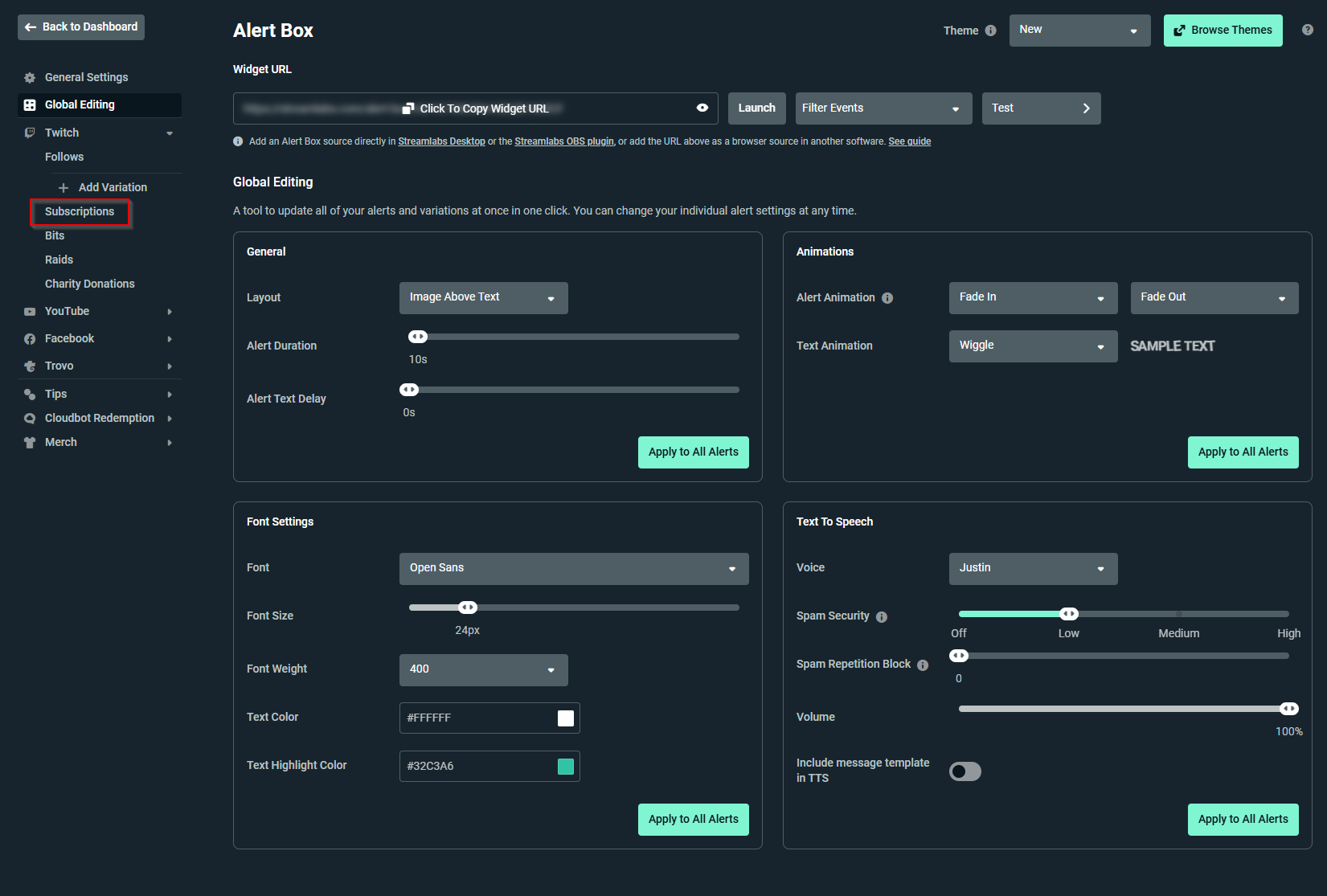
Task: Open YouTube alert settings via its icon
Action: tap(30, 311)
